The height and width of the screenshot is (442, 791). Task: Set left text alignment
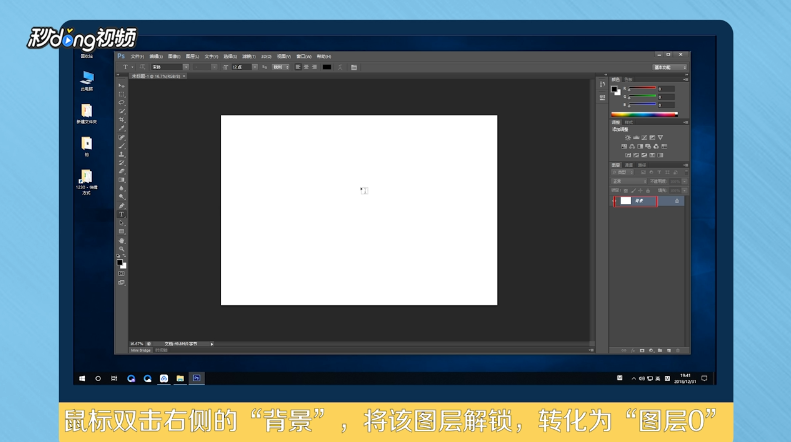tap(298, 67)
